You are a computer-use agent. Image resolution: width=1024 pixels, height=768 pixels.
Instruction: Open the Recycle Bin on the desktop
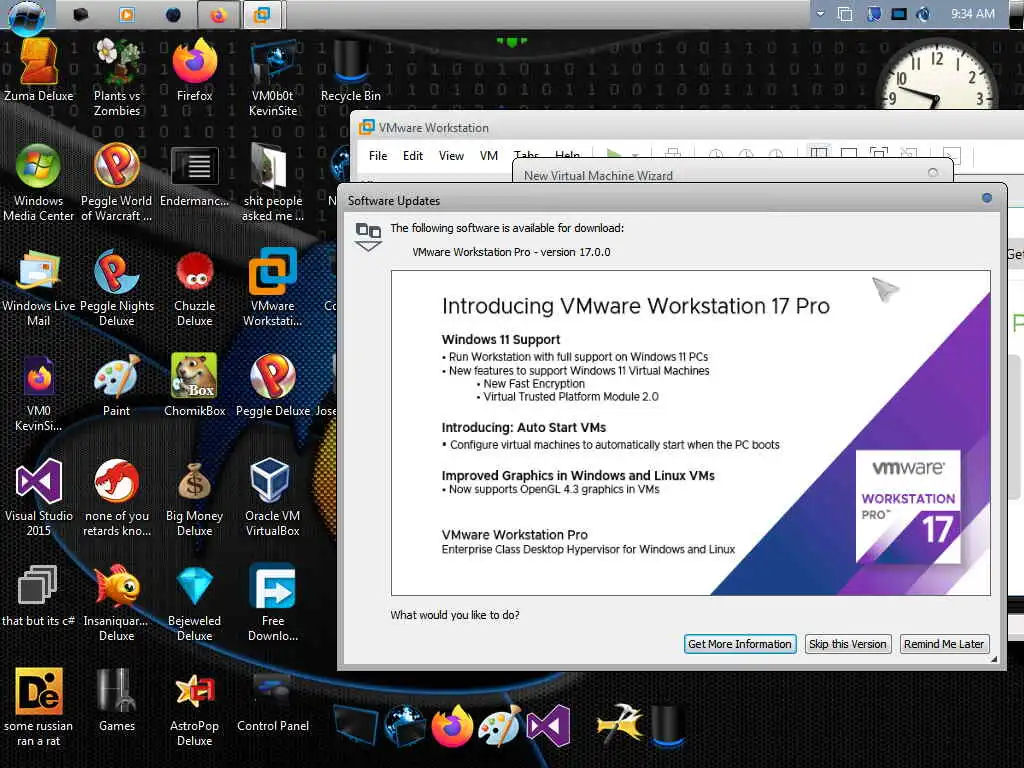[351, 69]
